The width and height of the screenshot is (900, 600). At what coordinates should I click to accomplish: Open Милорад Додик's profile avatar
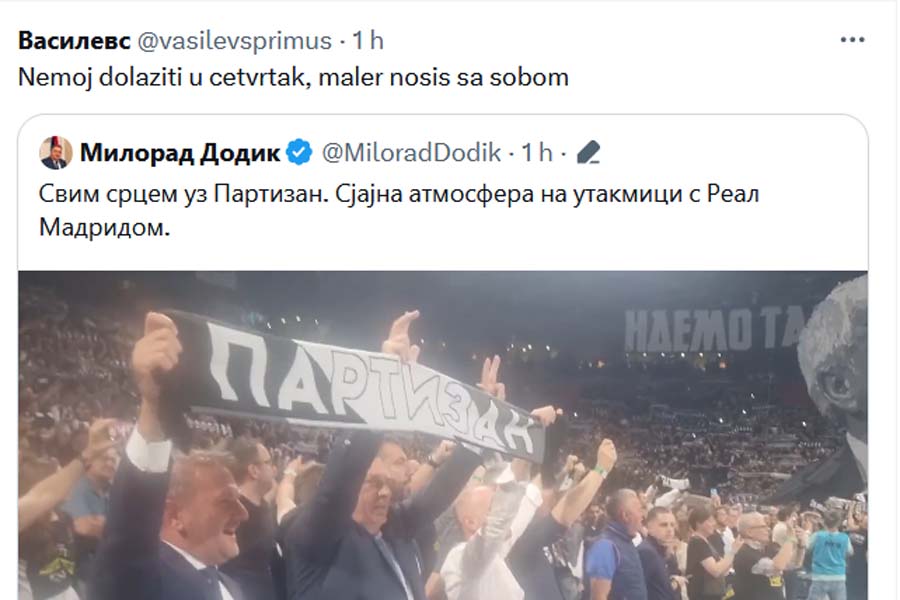(x=56, y=153)
